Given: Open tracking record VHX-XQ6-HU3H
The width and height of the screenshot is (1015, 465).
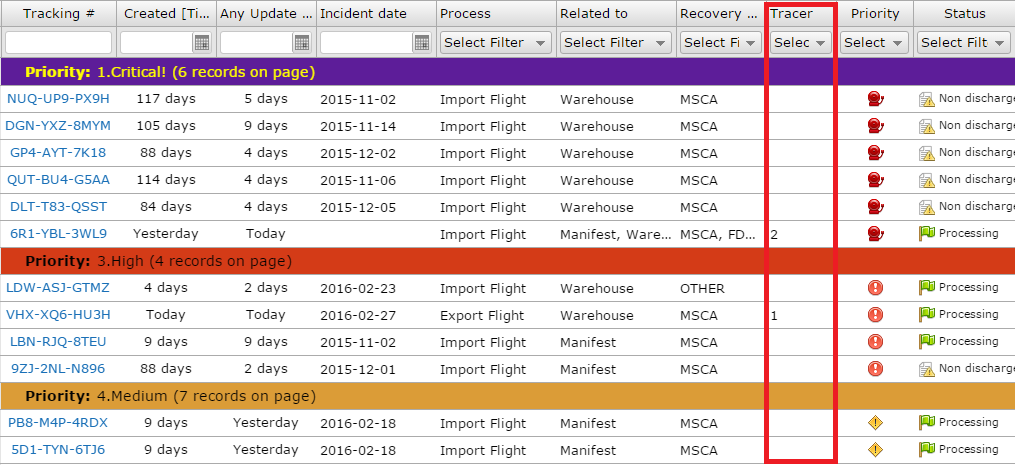Looking at the screenshot, I should [x=58, y=315].
